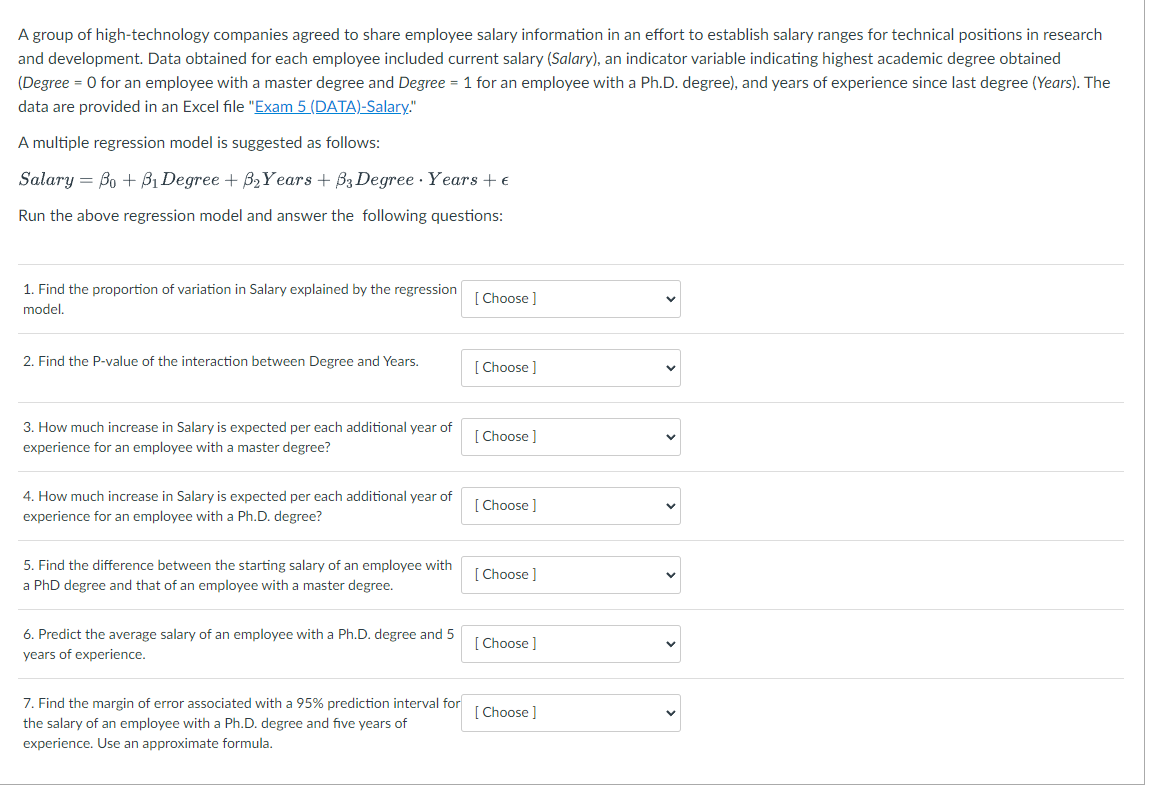Click the word Salary in the regression equation

pos(46,180)
